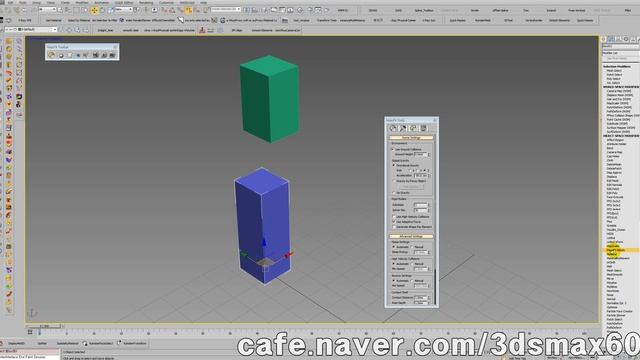640x360 pixels.
Task: Click the animation time slider
Action: point(44,326)
